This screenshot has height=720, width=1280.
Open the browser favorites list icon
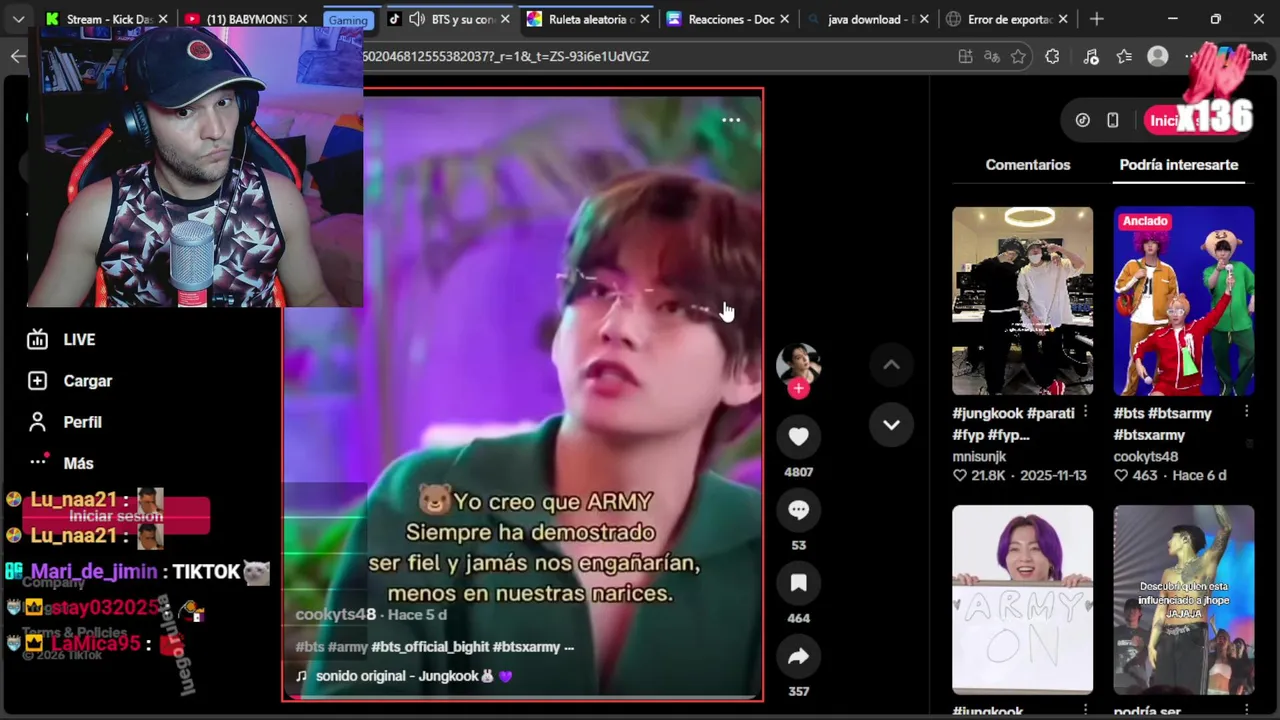1124,57
